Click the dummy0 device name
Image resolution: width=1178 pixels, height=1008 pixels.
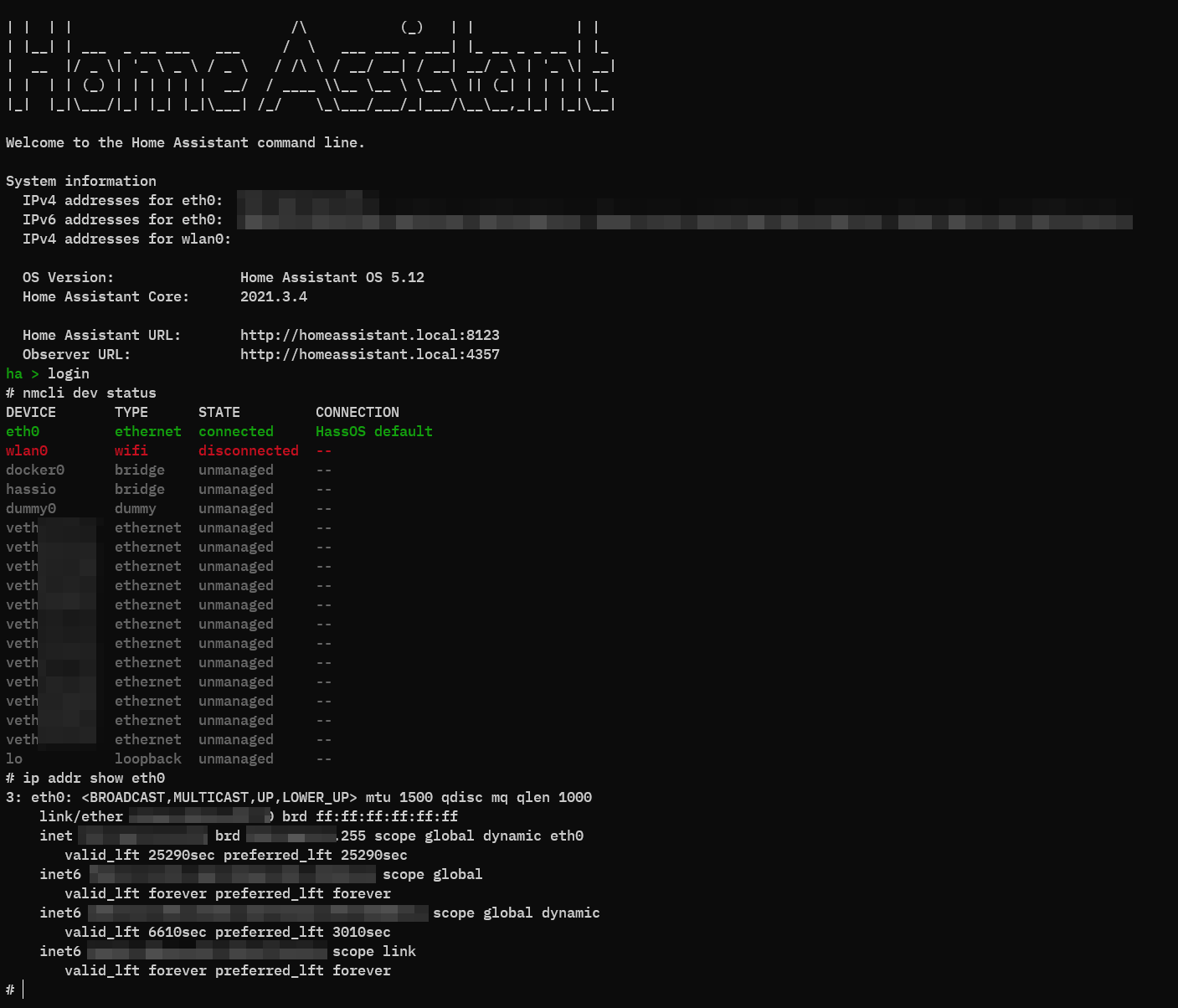pyautogui.click(x=31, y=508)
